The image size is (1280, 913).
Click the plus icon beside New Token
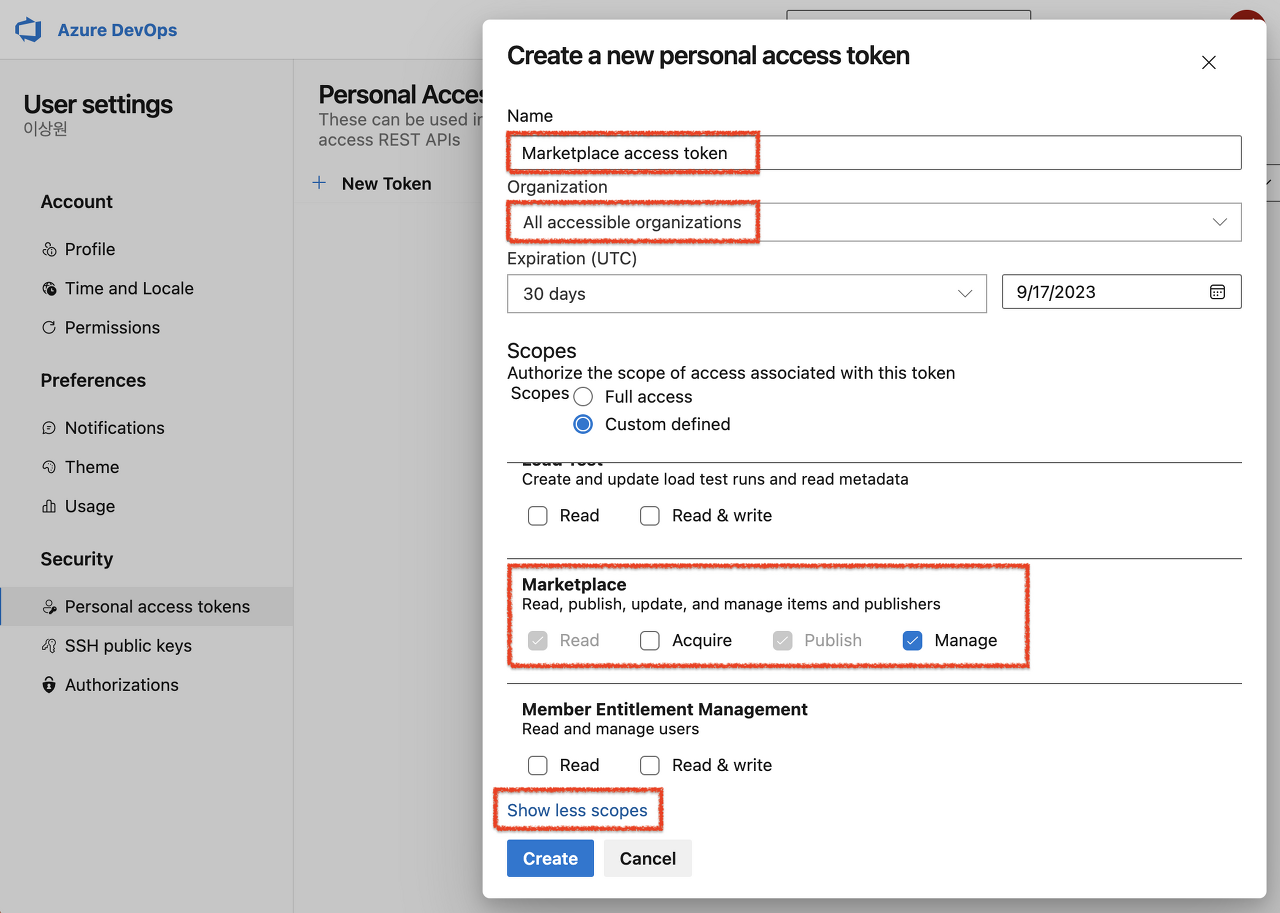click(319, 183)
